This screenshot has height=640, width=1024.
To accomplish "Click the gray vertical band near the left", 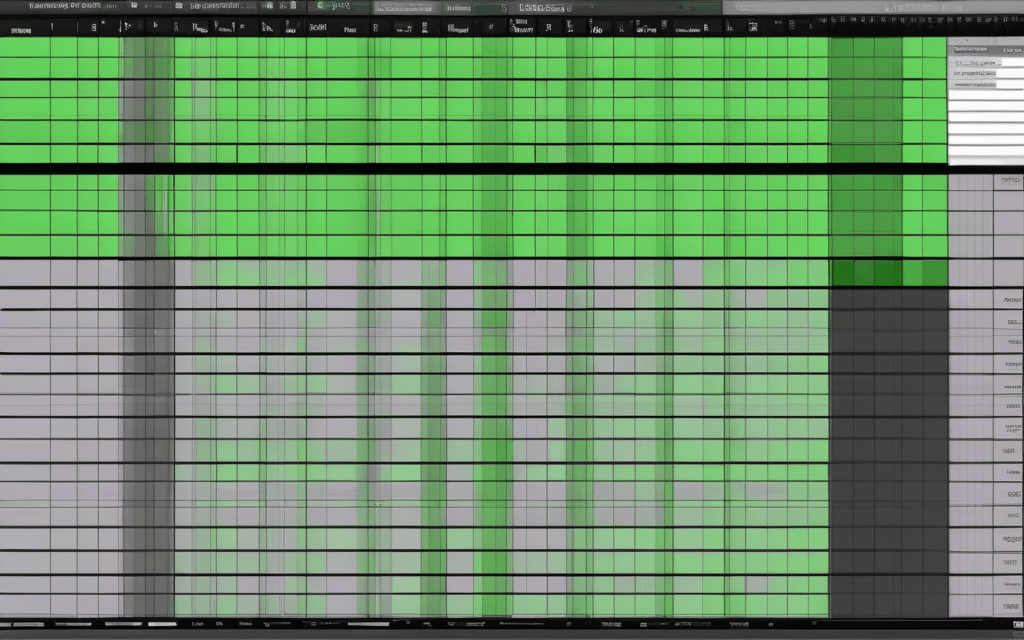I will pos(147,400).
